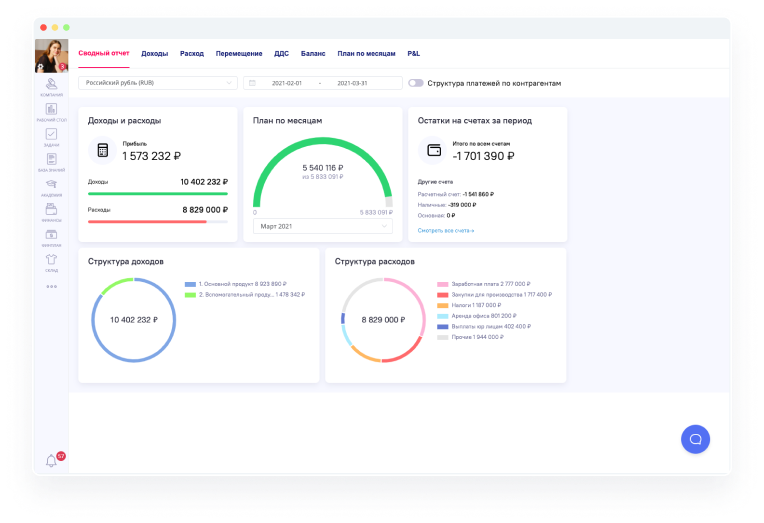
Task: Switch to the Сводный отчет tab
Action: pyautogui.click(x=104, y=53)
